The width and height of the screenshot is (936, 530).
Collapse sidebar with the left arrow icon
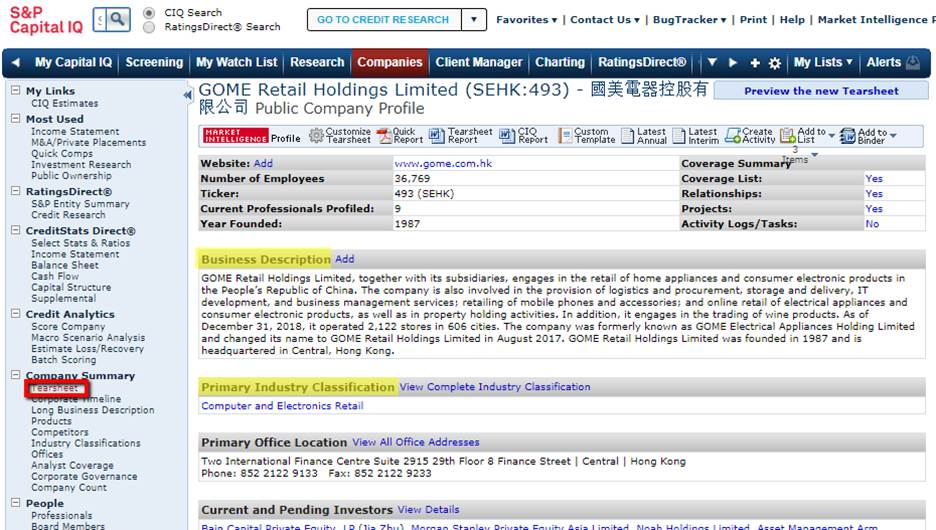(187, 94)
